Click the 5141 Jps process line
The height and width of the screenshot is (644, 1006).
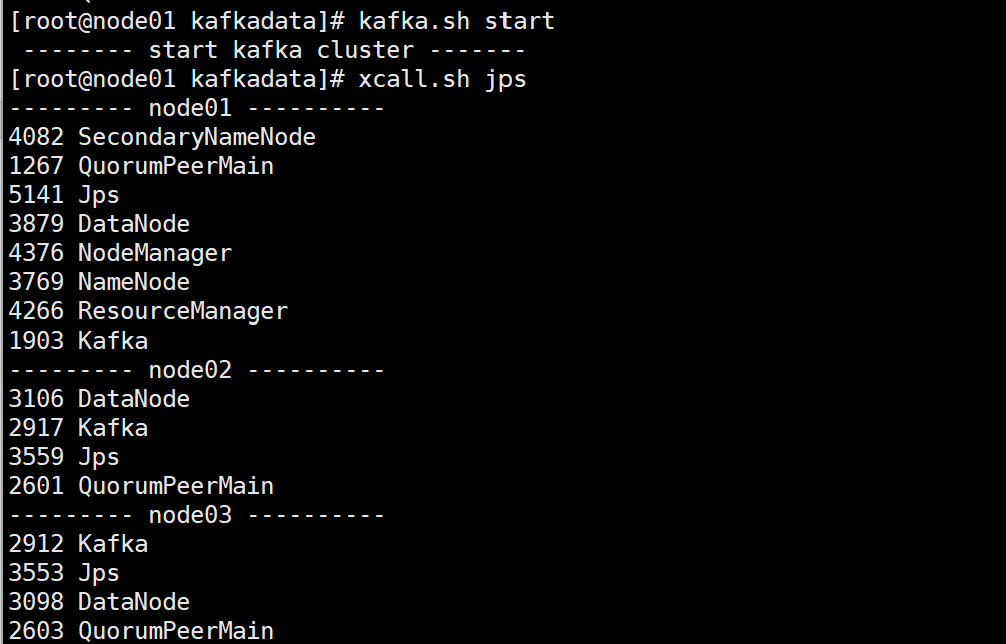pyautogui.click(x=64, y=195)
